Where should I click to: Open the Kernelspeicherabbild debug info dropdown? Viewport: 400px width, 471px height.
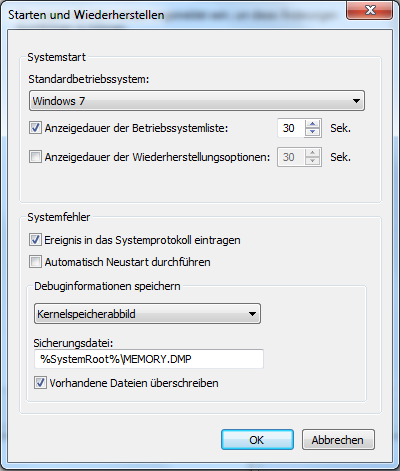pos(147,314)
